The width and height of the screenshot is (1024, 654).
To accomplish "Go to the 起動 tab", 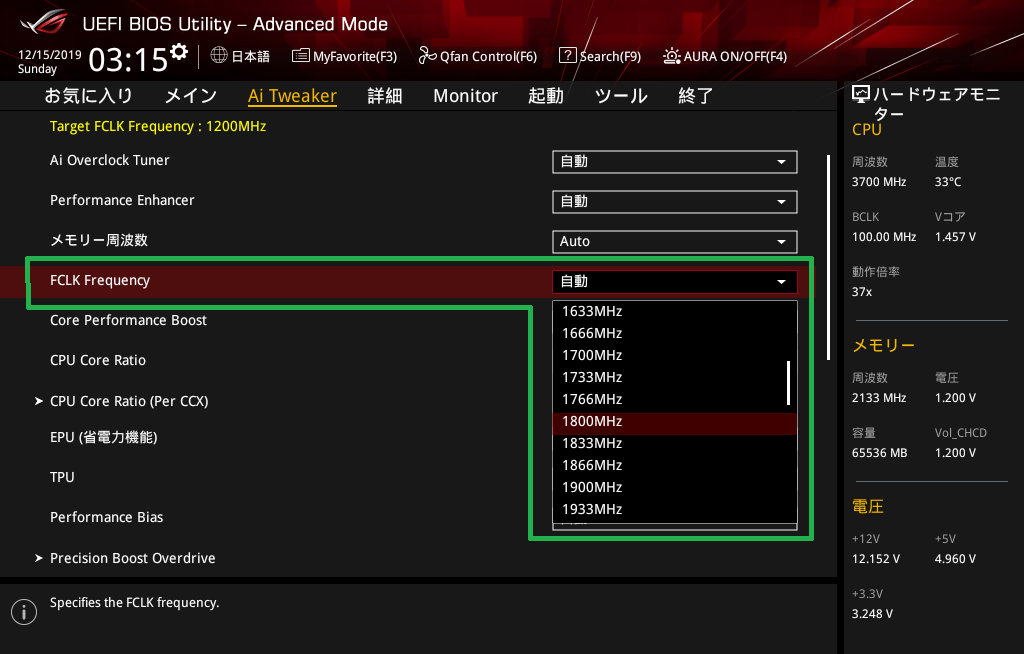I will pyautogui.click(x=545, y=96).
